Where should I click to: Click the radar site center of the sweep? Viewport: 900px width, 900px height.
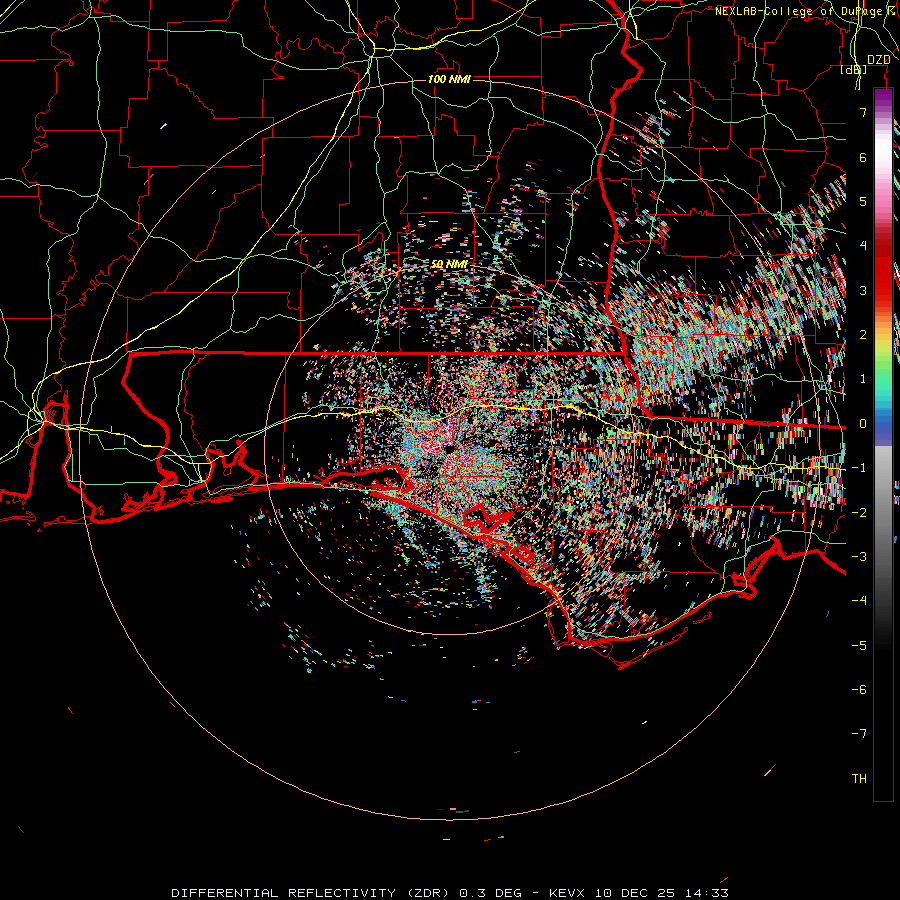(x=449, y=449)
